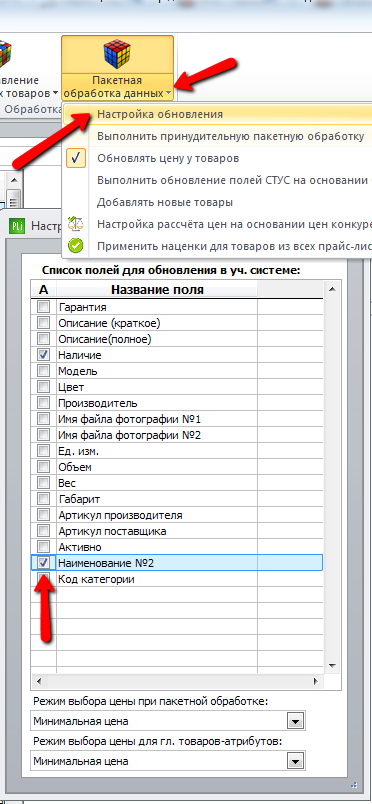Select the Артикул поставщика row text
This screenshot has height=804, width=372.
click(112, 531)
